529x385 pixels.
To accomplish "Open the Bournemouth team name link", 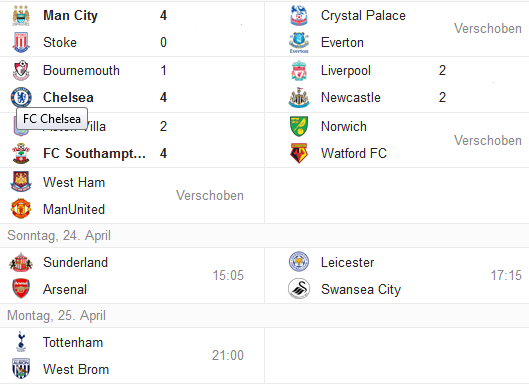I will tap(81, 71).
